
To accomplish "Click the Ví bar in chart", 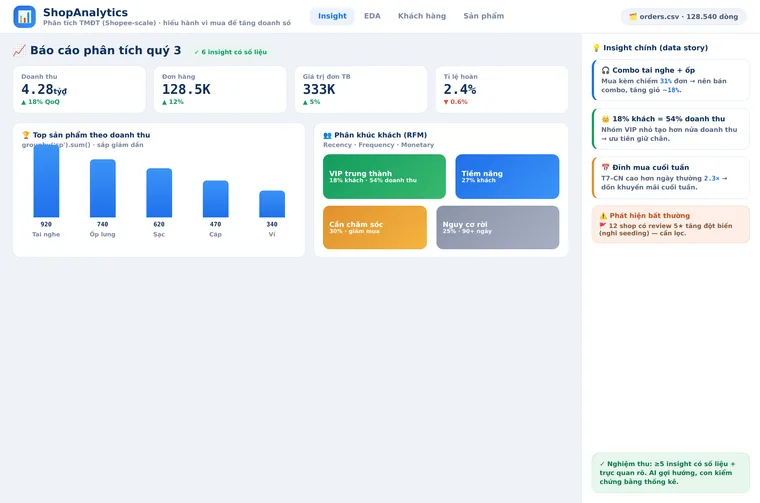I will click(272, 204).
